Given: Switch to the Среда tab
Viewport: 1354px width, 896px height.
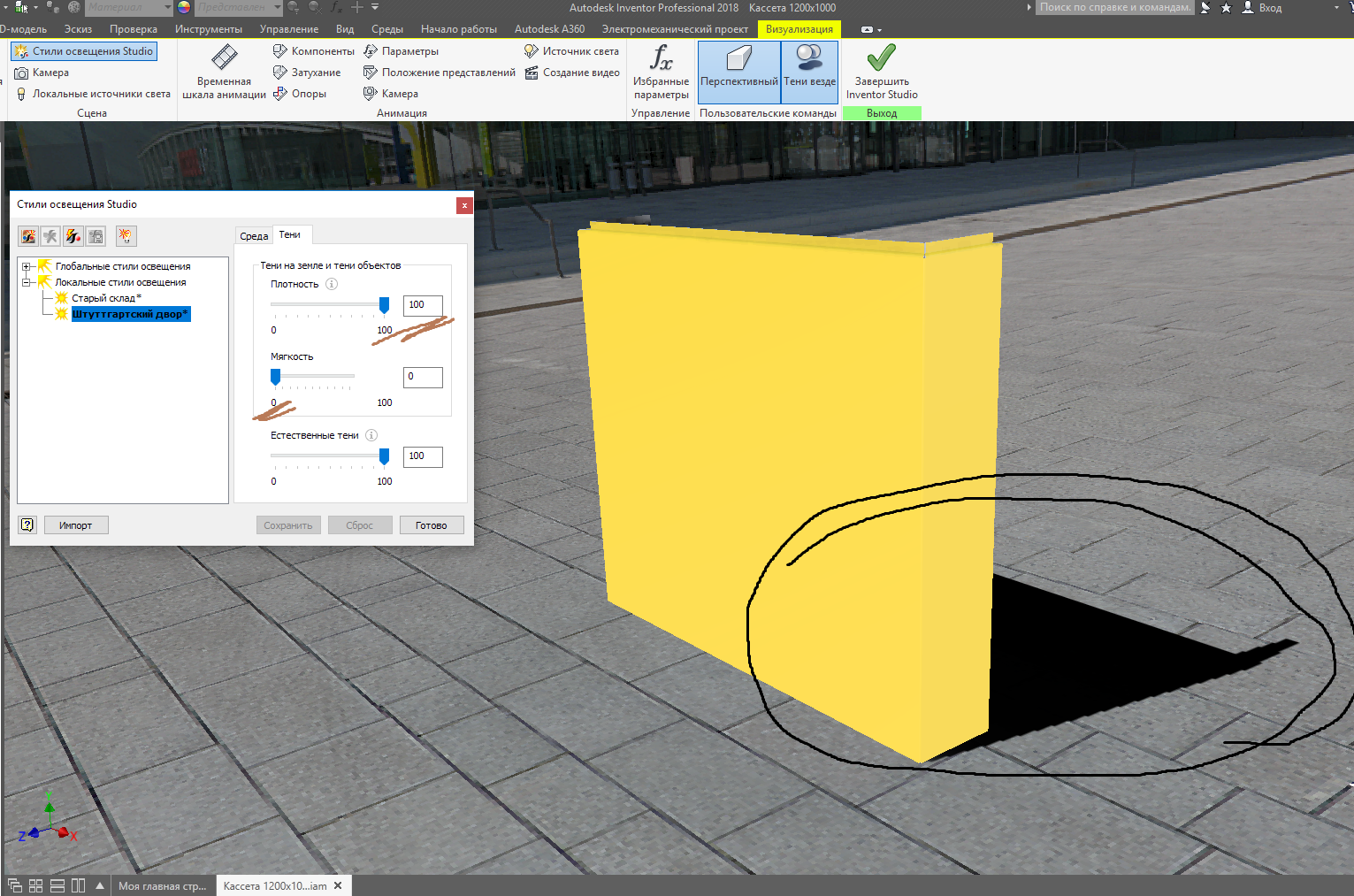Looking at the screenshot, I should pos(254,235).
